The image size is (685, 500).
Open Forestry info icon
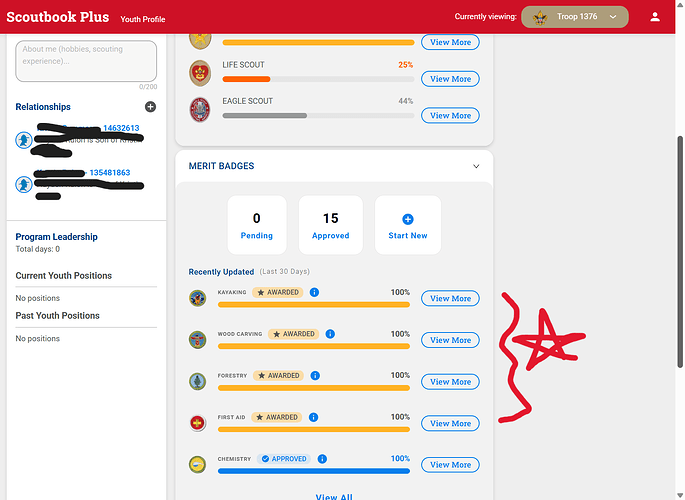coord(315,375)
